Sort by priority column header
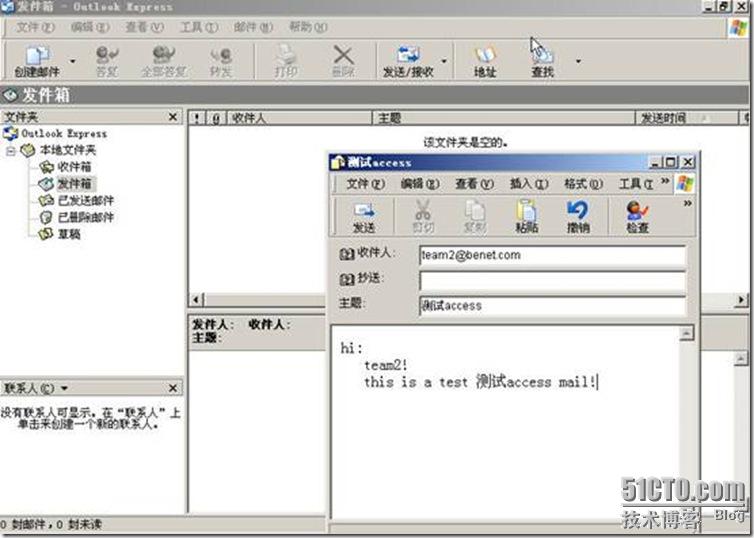 (x=197, y=118)
